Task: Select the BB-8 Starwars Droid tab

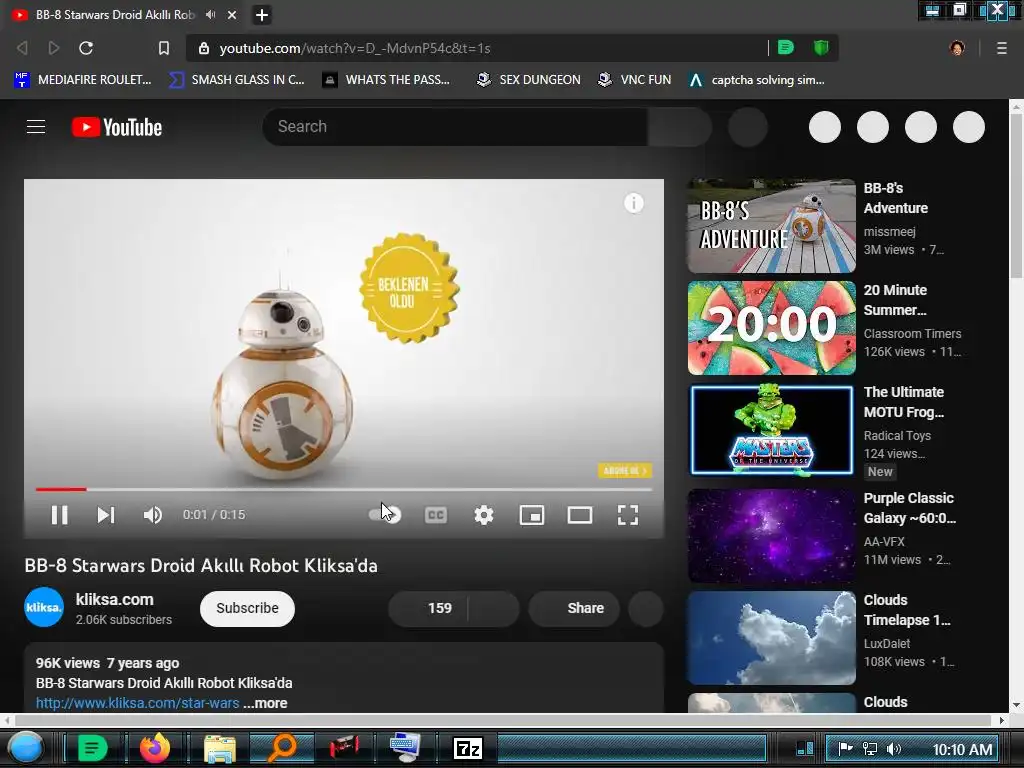Action: [115, 14]
